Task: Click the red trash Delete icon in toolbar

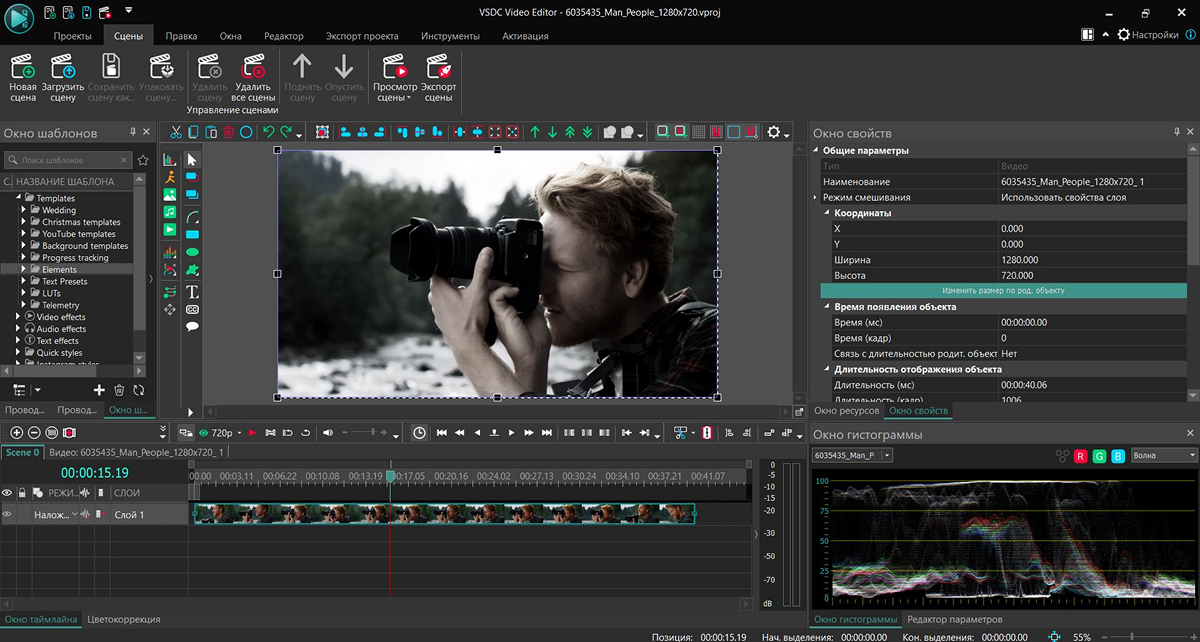Action: [x=228, y=132]
